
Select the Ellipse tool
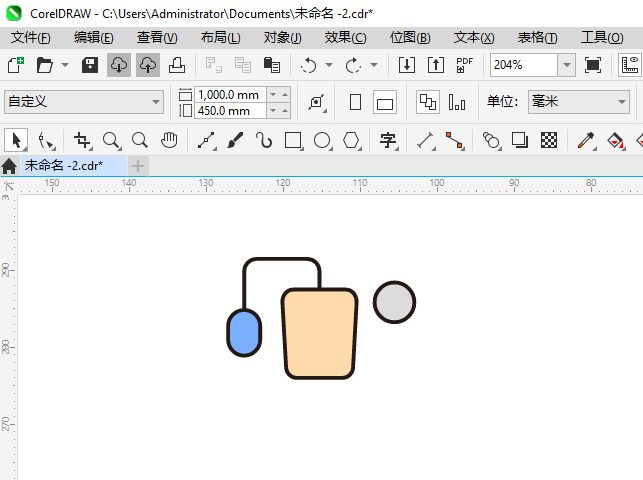[322, 140]
